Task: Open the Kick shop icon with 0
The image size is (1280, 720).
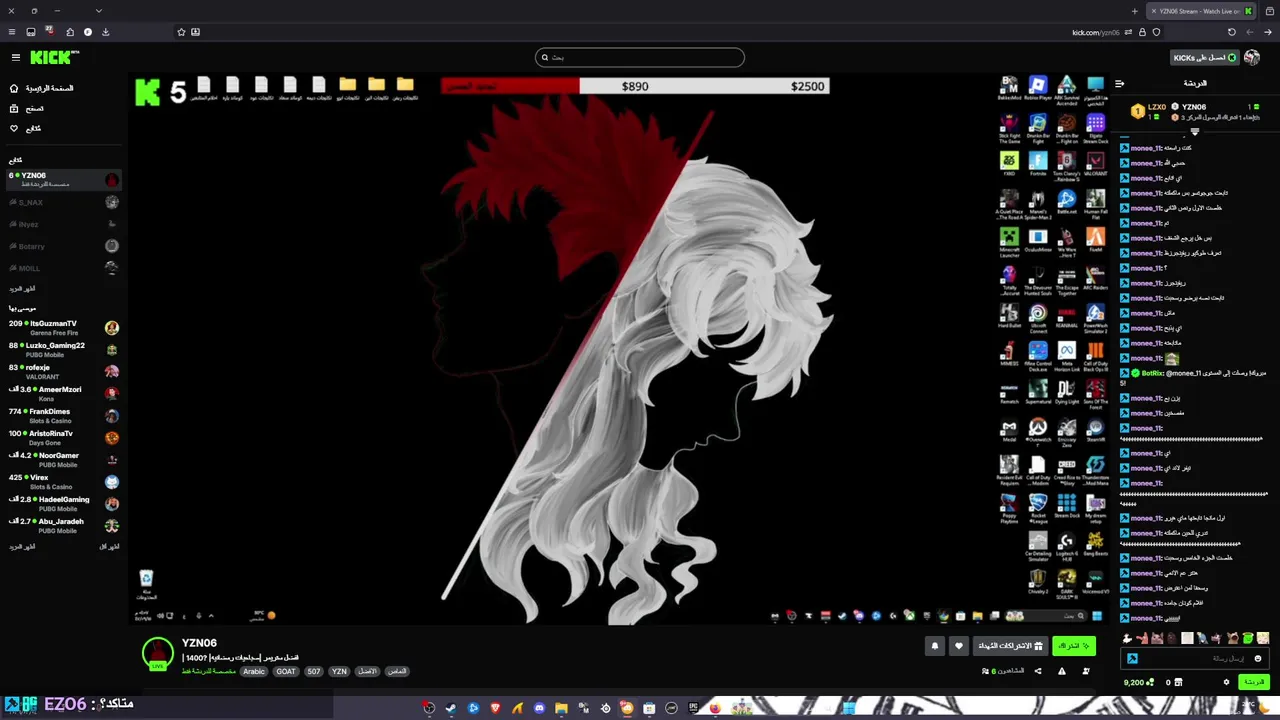Action: coord(1174,682)
